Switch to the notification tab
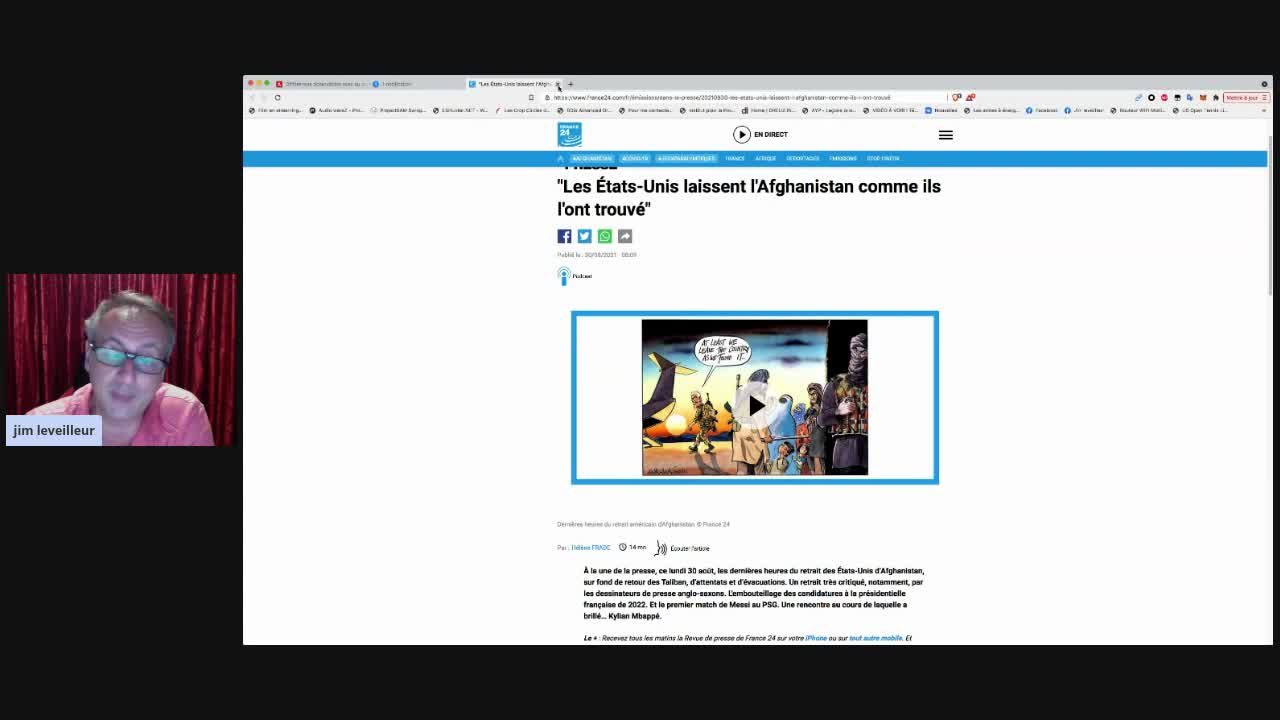1280x720 pixels. click(x=415, y=84)
